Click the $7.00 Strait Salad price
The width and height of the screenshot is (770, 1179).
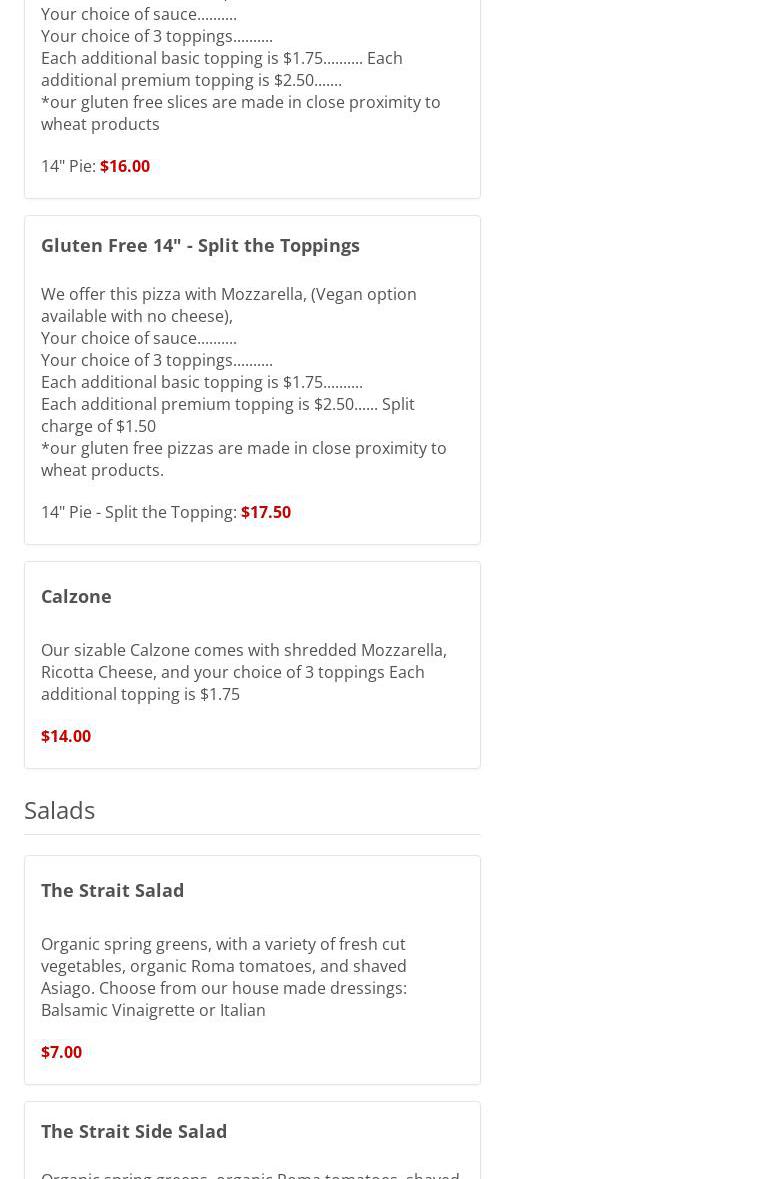tap(61, 1052)
